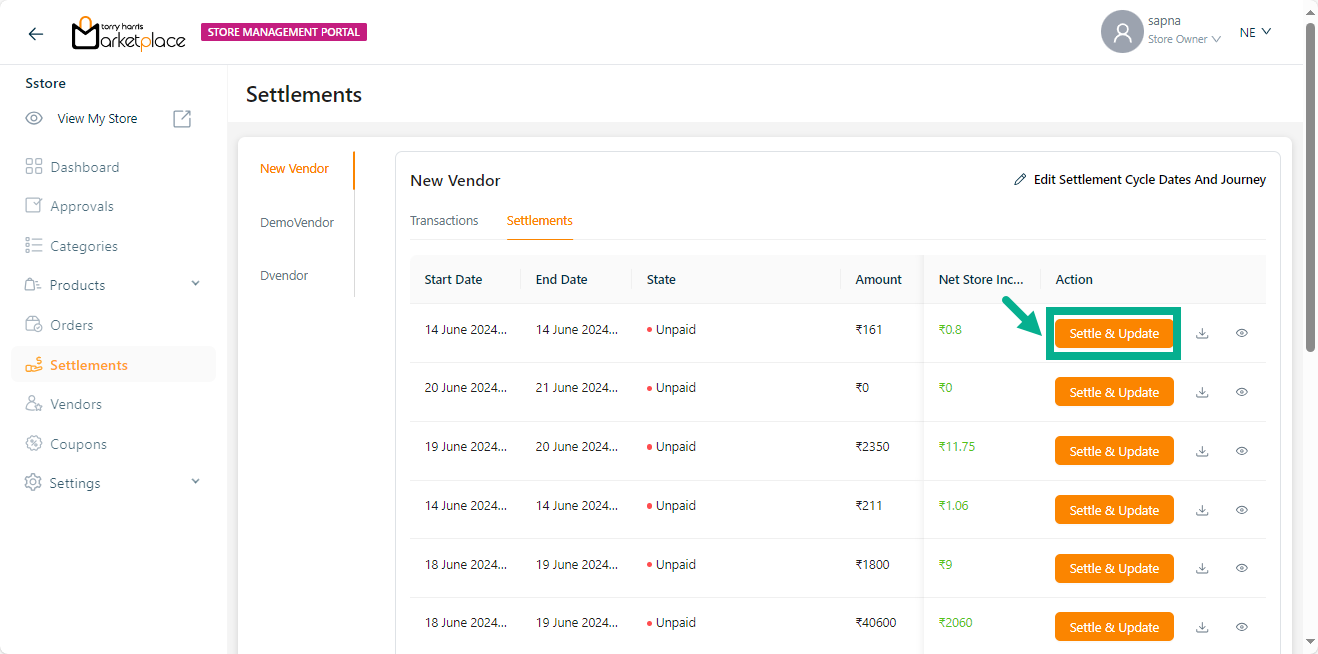1318x654 pixels.
Task: Open the NE language dropdown
Action: coord(1255,32)
